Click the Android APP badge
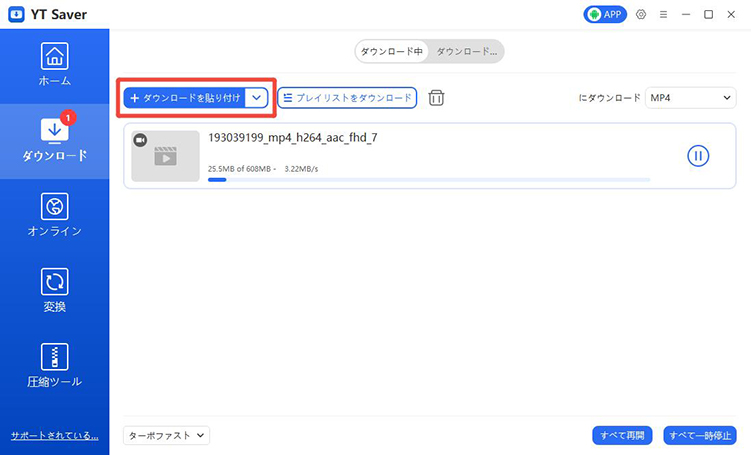Screen dimensions: 751x455 click(x=605, y=14)
